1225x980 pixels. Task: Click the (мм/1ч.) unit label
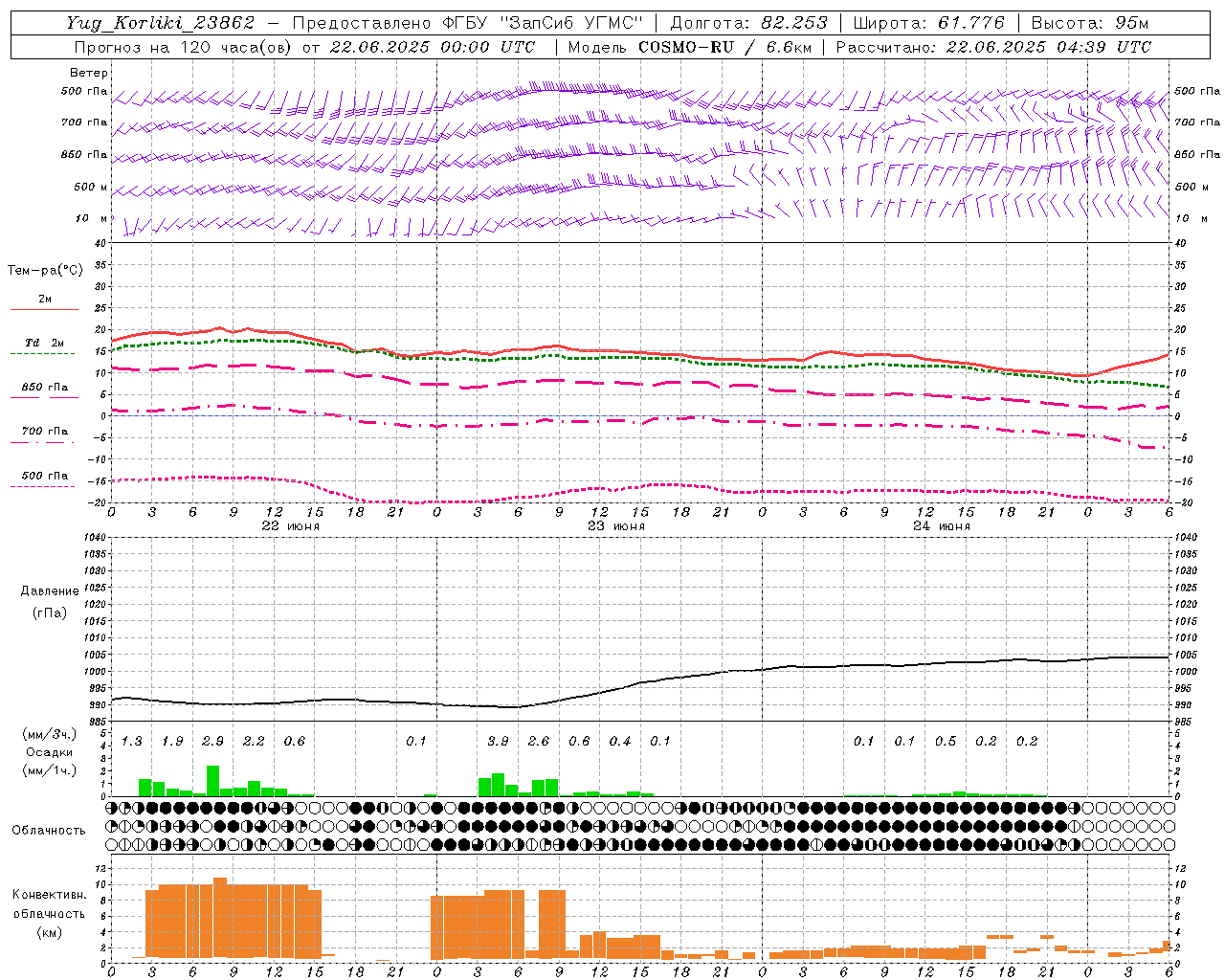coord(49,770)
